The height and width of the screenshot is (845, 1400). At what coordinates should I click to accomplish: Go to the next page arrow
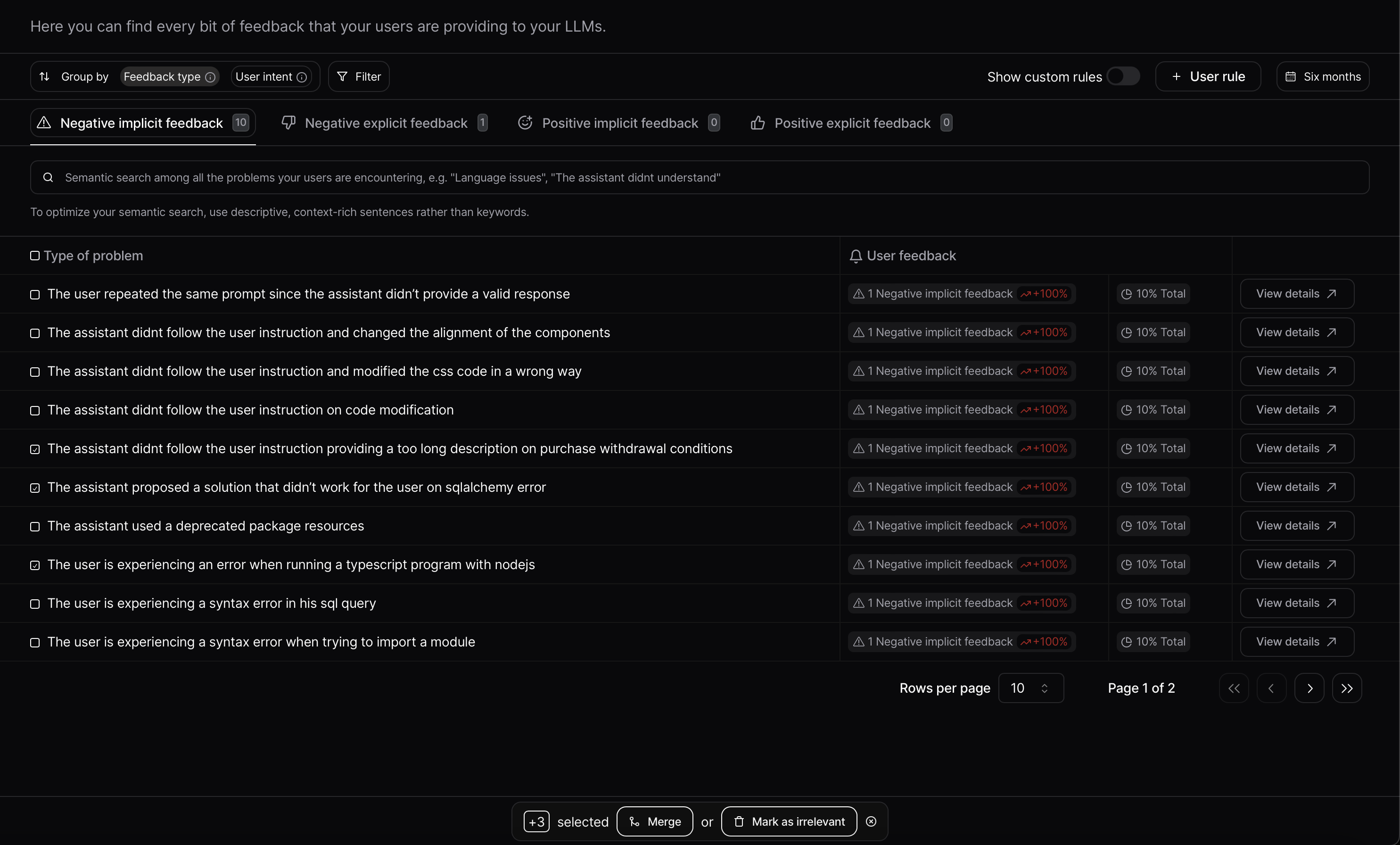pos(1309,688)
